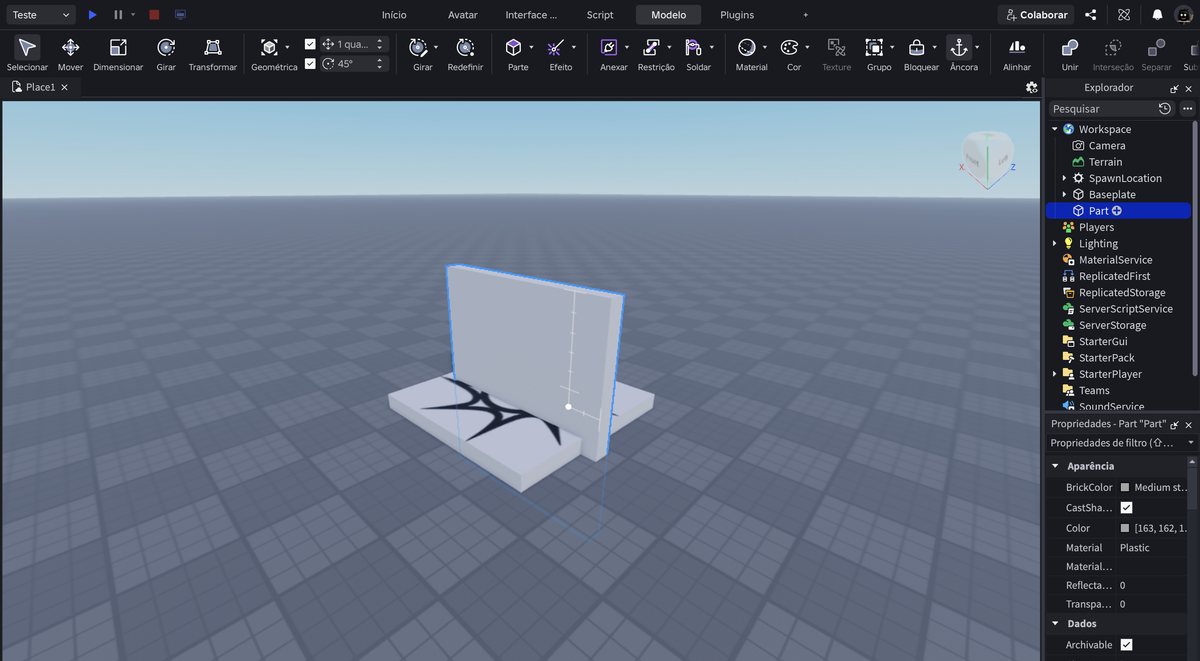Click the Redefinir pivot icon
This screenshot has height=661, width=1200.
pyautogui.click(x=465, y=47)
